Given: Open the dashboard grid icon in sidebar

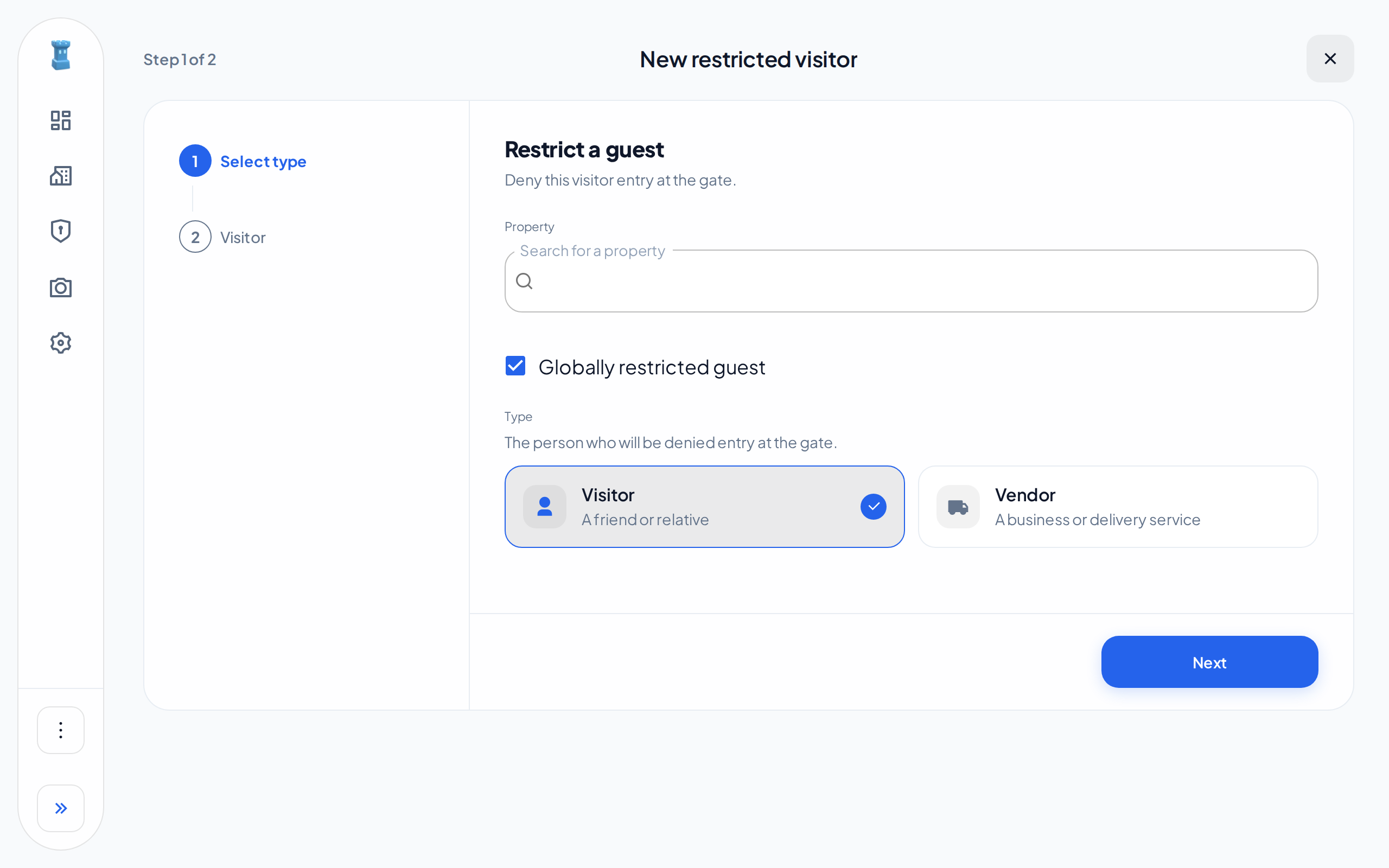Looking at the screenshot, I should pyautogui.click(x=61, y=120).
